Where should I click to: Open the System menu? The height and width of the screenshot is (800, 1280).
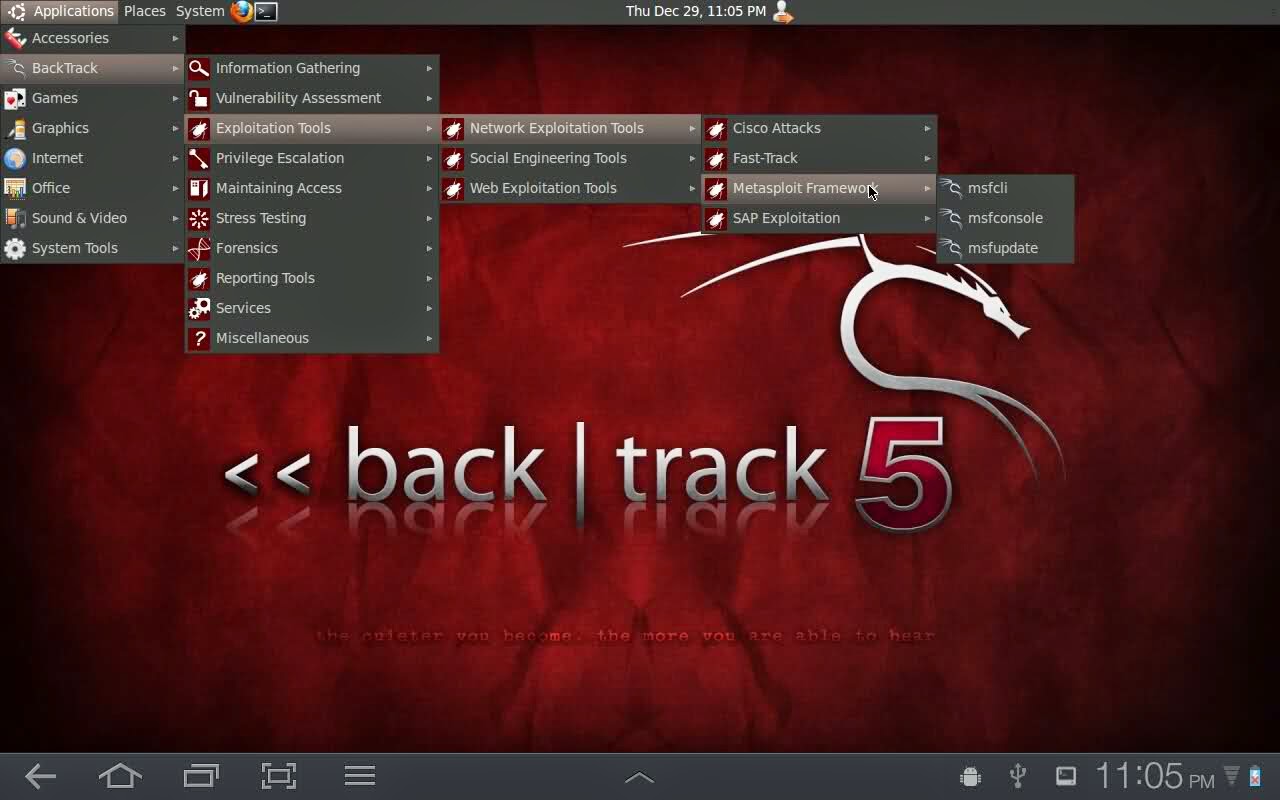tap(200, 11)
